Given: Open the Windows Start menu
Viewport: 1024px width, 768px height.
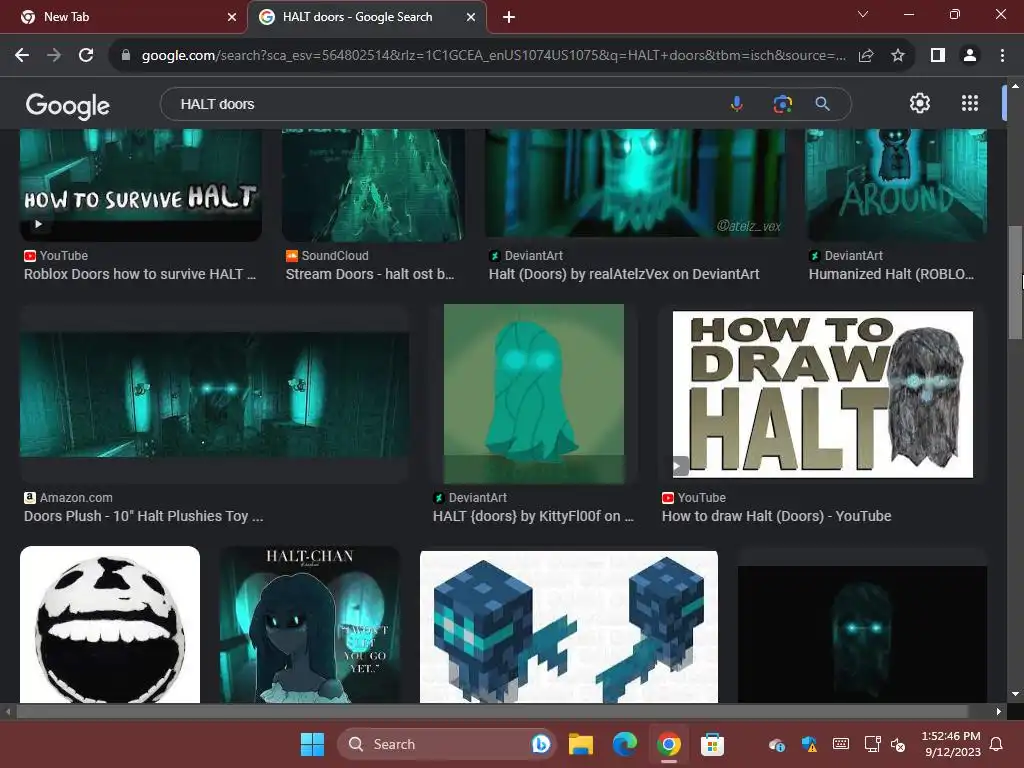Looking at the screenshot, I should (312, 744).
